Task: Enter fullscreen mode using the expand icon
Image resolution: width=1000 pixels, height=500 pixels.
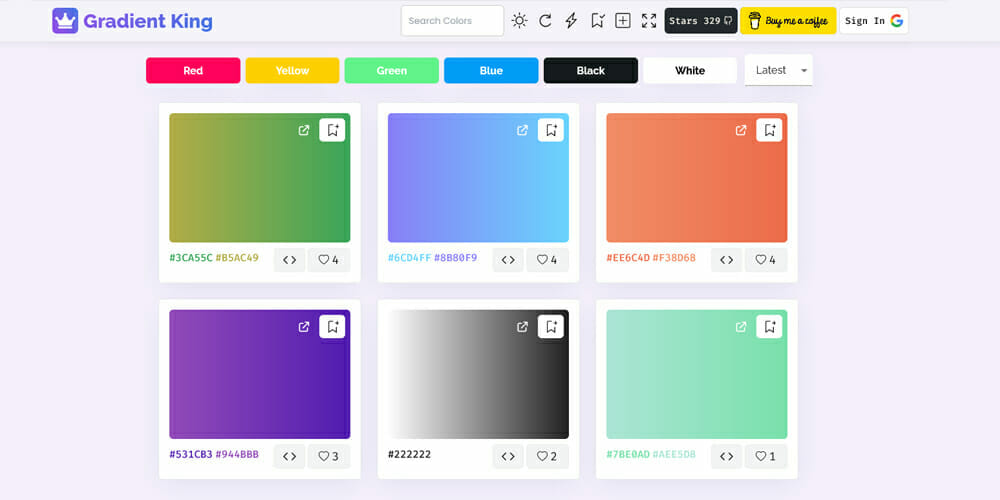Action: coord(649,21)
